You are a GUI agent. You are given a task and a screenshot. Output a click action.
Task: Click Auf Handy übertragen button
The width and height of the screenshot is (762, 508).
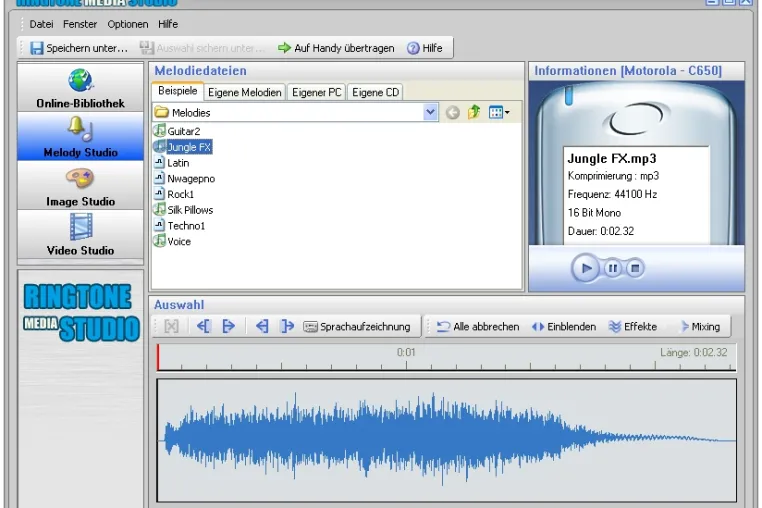pyautogui.click(x=336, y=48)
